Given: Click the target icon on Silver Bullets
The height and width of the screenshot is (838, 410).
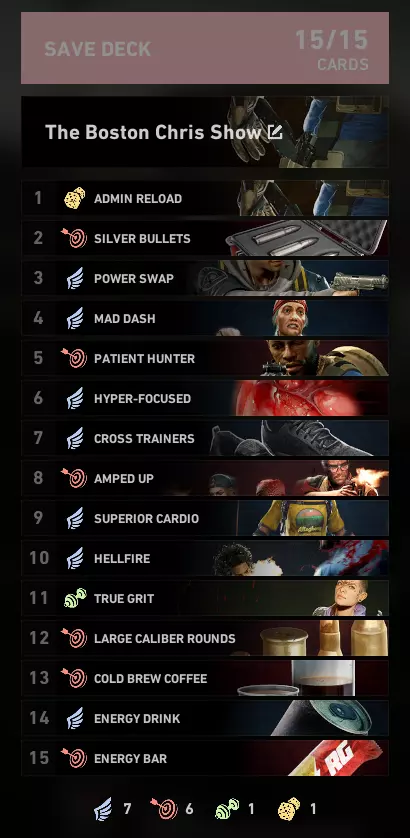Looking at the screenshot, I should tap(74, 238).
